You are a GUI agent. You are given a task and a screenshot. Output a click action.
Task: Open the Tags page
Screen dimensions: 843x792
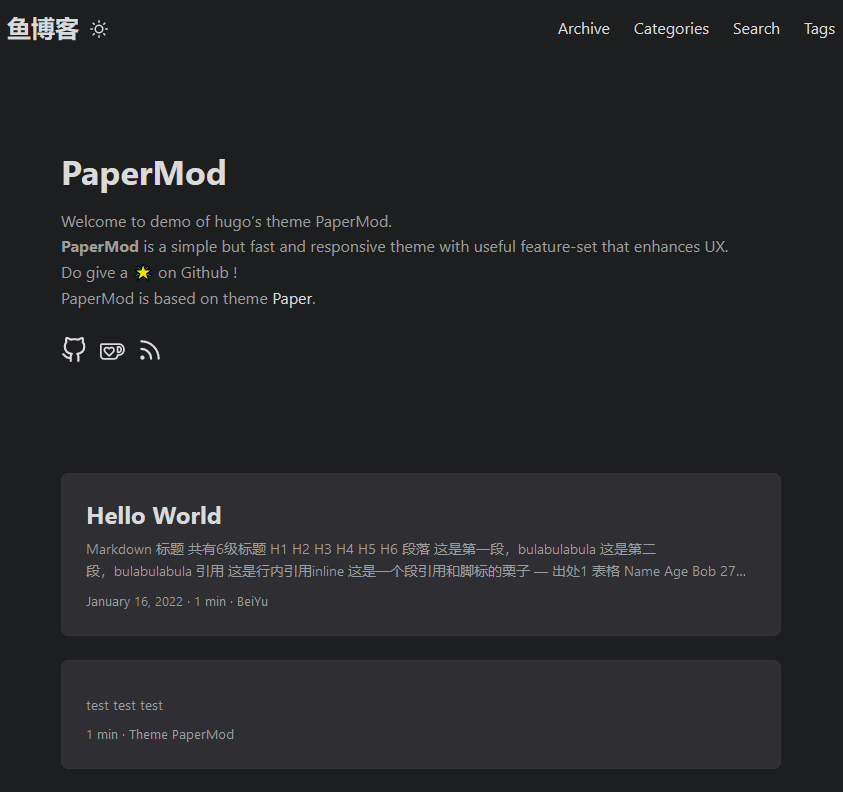[x=819, y=29]
